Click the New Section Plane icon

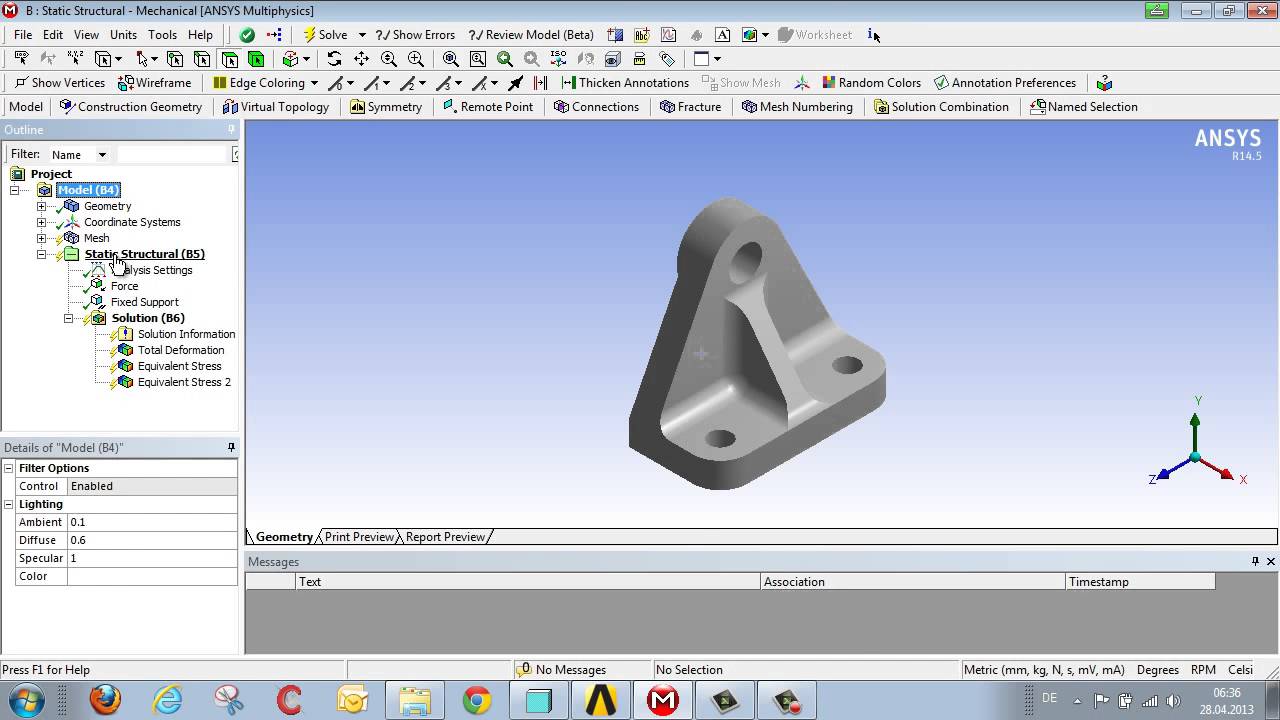tap(616, 35)
